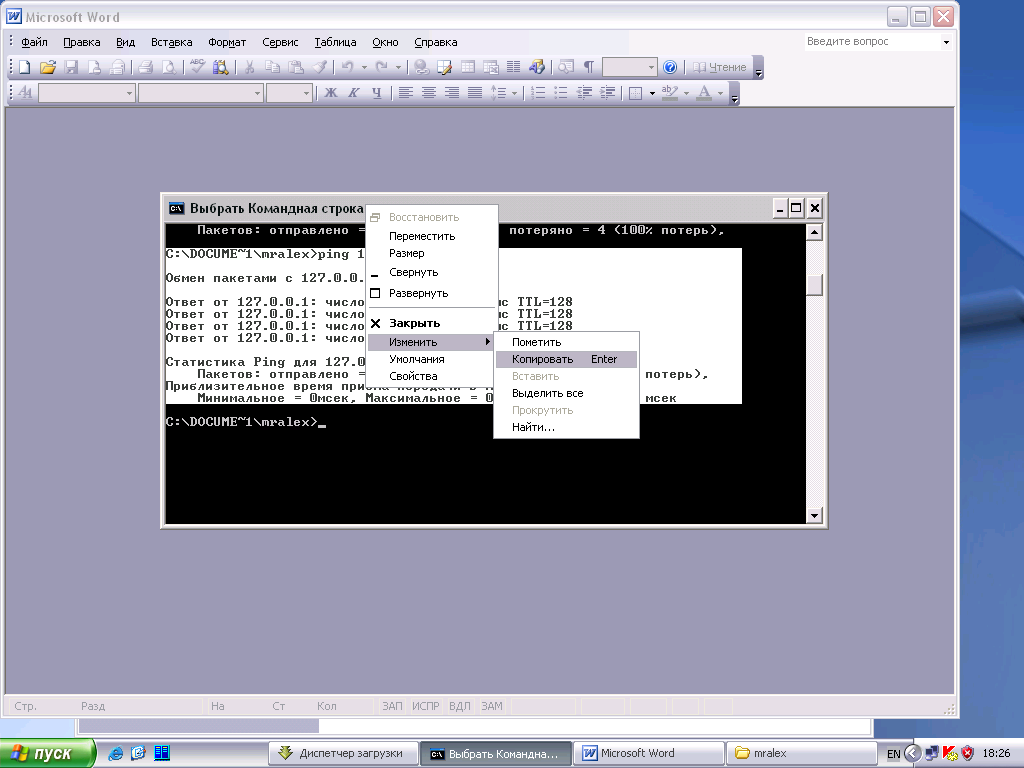The image size is (1024, 768).
Task: Click the Spelling check ABC icon
Action: click(197, 67)
